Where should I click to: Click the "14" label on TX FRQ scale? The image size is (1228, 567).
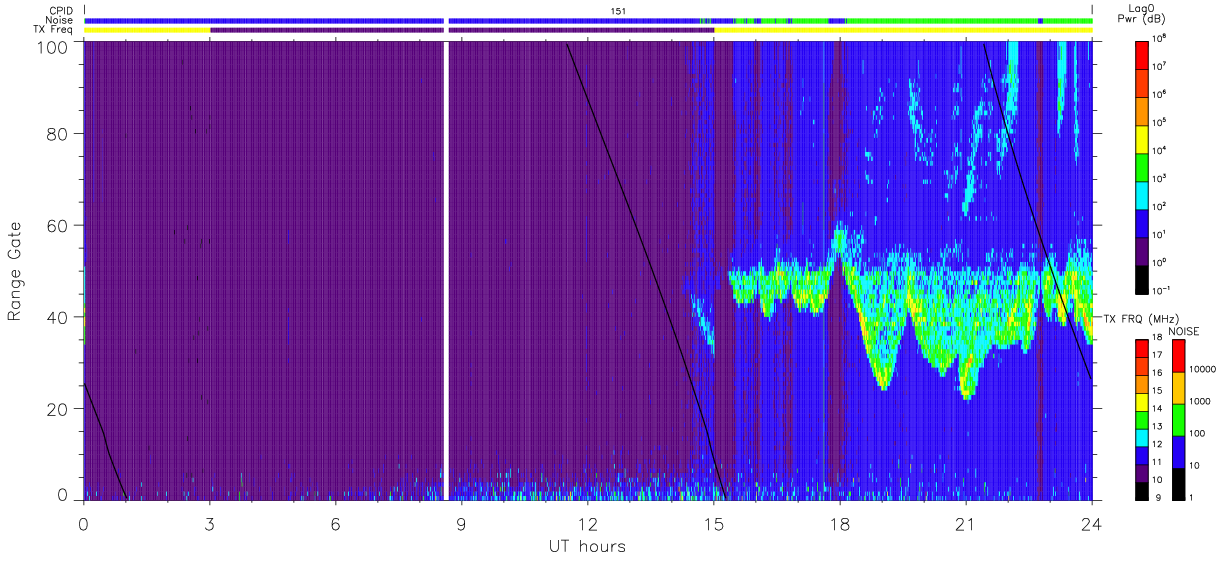point(1156,410)
